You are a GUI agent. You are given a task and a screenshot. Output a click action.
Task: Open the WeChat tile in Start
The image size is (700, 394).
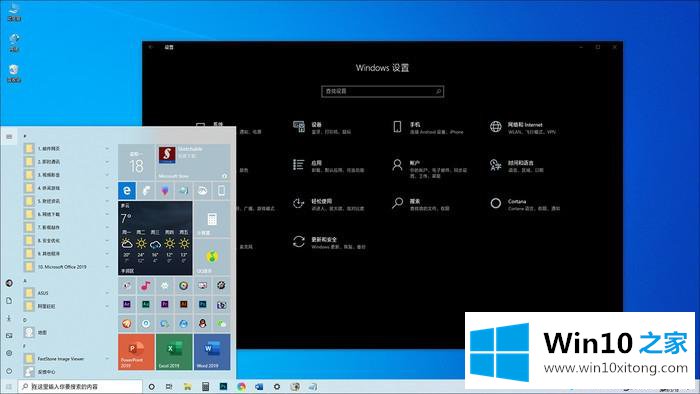(x=221, y=323)
